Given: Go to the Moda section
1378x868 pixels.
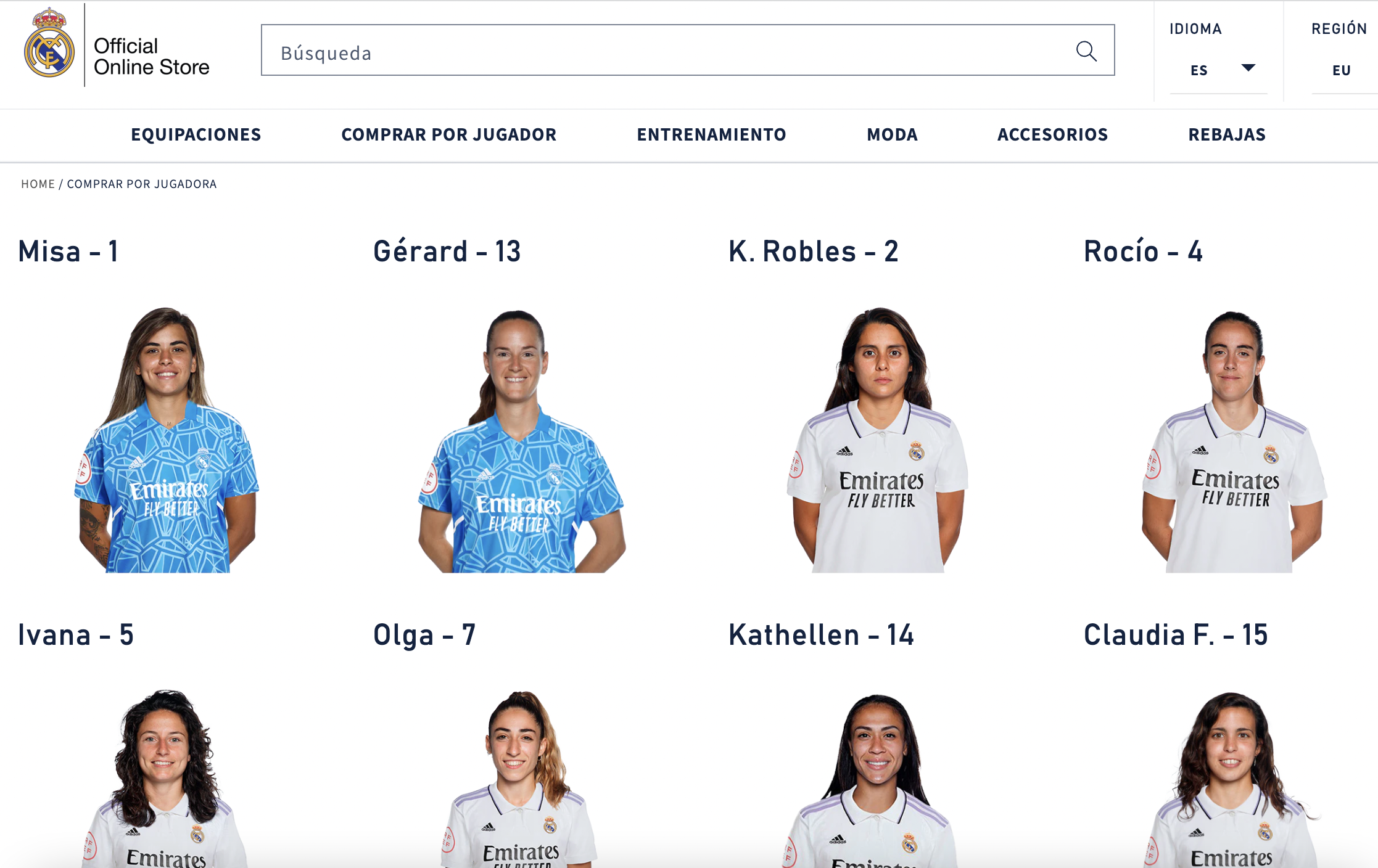Looking at the screenshot, I should point(892,134).
